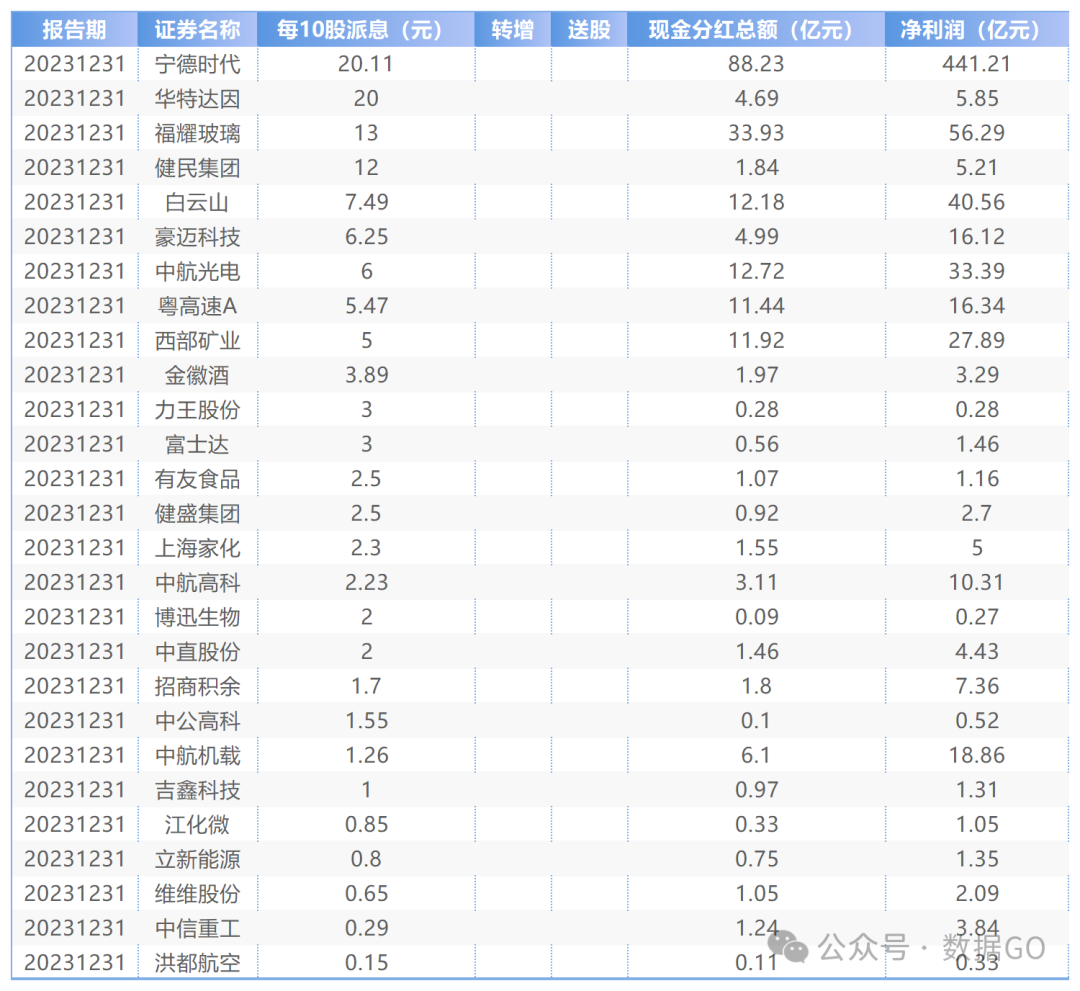Select the 江化微 name cell
This screenshot has width=1080, height=991.
click(198, 824)
